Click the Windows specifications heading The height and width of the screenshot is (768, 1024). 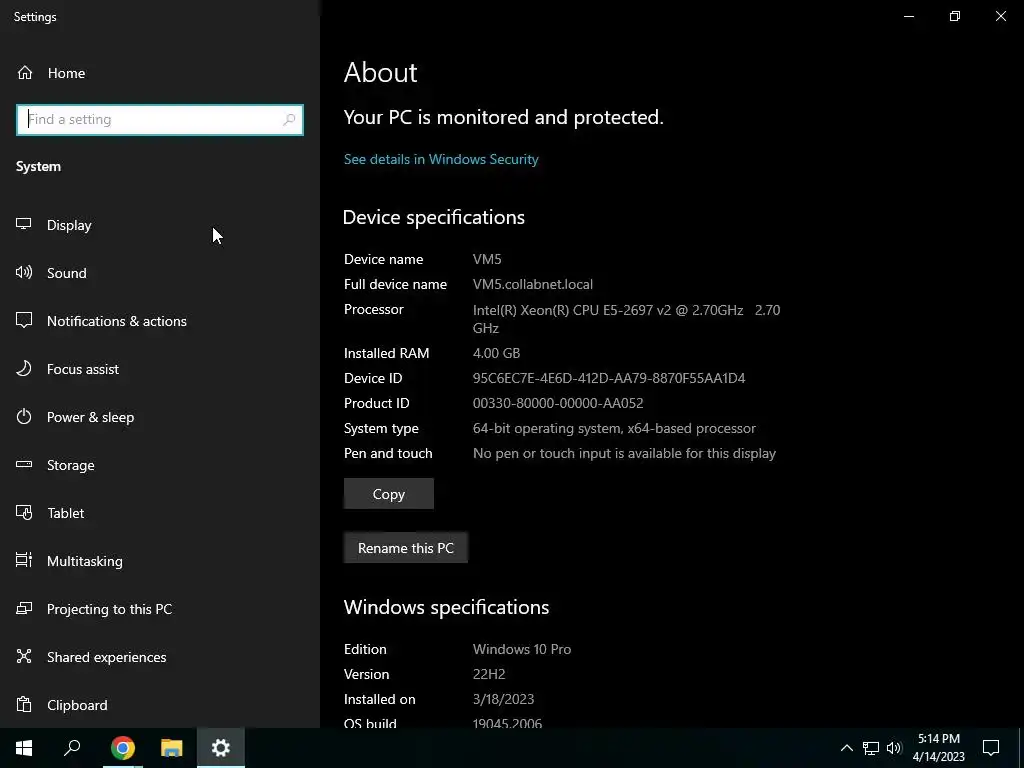(x=446, y=607)
